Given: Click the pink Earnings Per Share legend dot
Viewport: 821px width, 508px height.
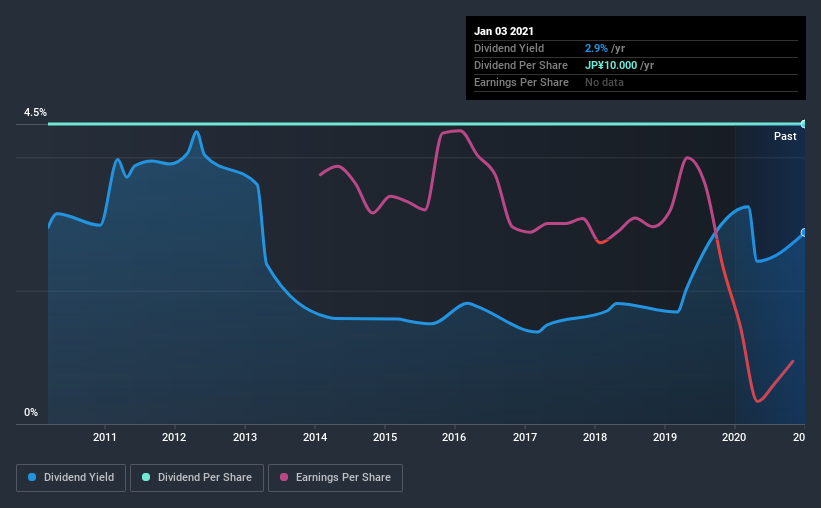Looking at the screenshot, I should click(x=284, y=477).
